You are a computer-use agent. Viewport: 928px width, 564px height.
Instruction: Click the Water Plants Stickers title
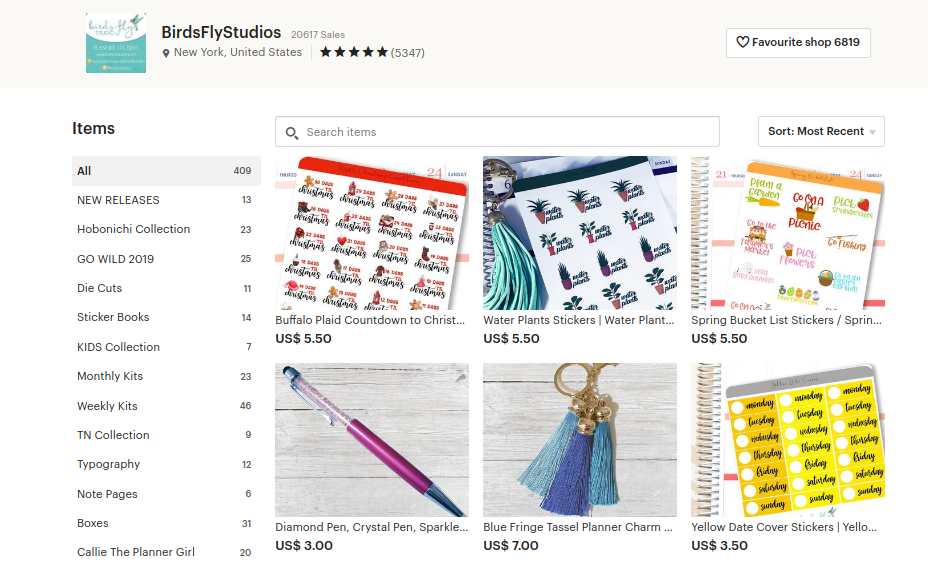579,320
